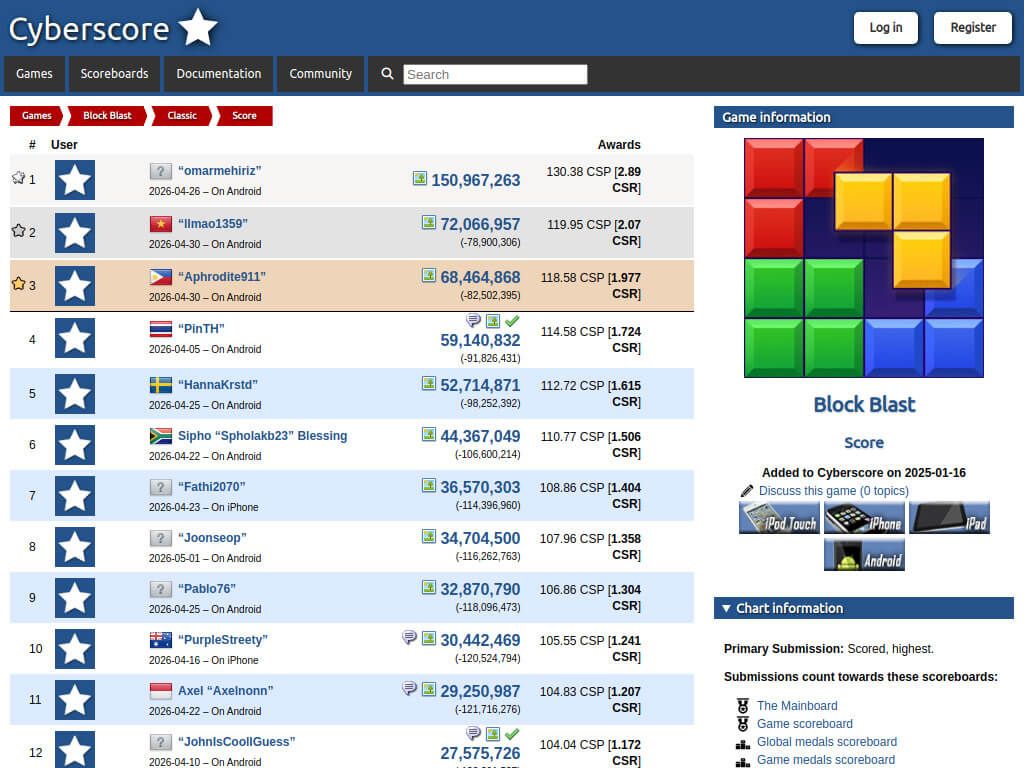Open the proof picture icon for 29,250,987
Image resolution: width=1024 pixels, height=768 pixels.
point(429,689)
